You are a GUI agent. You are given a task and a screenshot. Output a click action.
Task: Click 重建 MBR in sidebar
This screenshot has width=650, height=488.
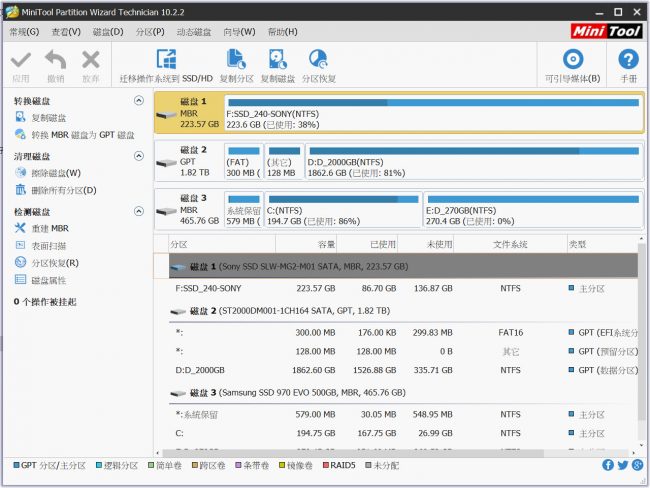pyautogui.click(x=49, y=228)
